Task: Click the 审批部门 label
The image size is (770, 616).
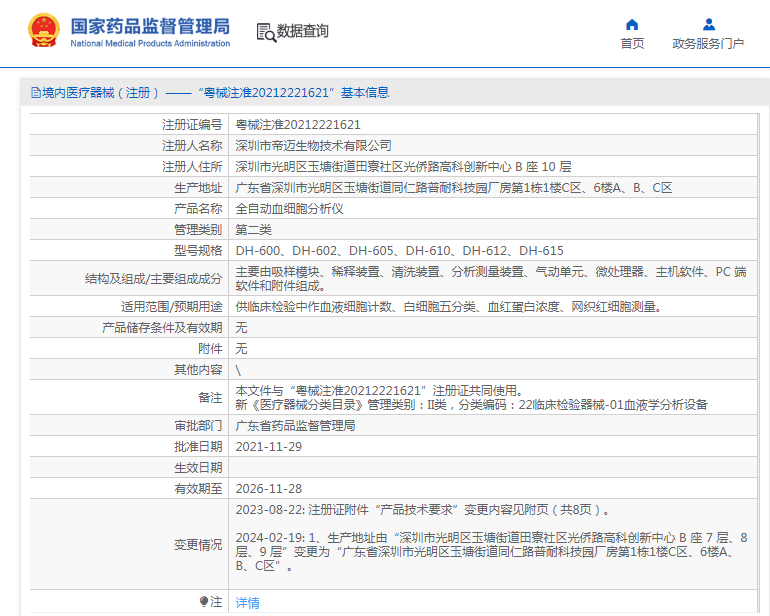Action: (198, 425)
